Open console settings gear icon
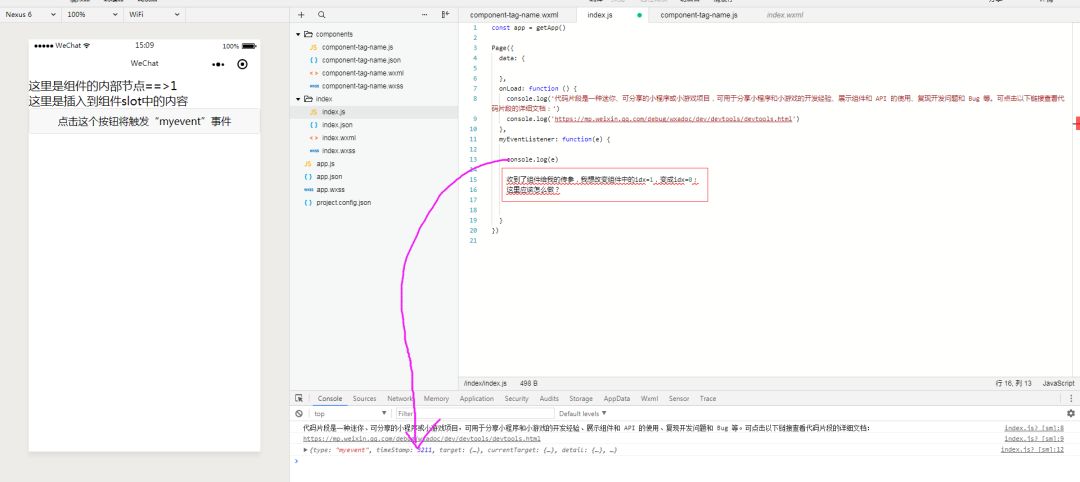This screenshot has width=1080, height=482. [x=1070, y=413]
